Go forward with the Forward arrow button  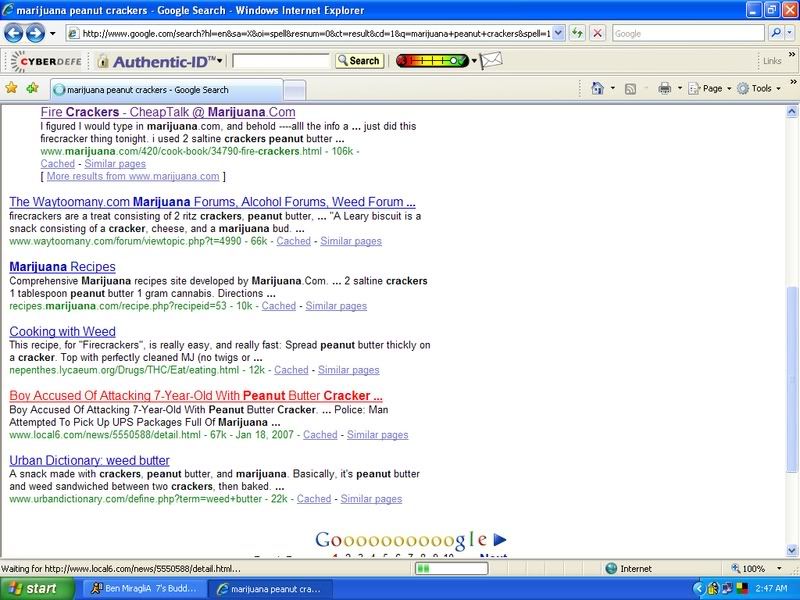click(35, 34)
